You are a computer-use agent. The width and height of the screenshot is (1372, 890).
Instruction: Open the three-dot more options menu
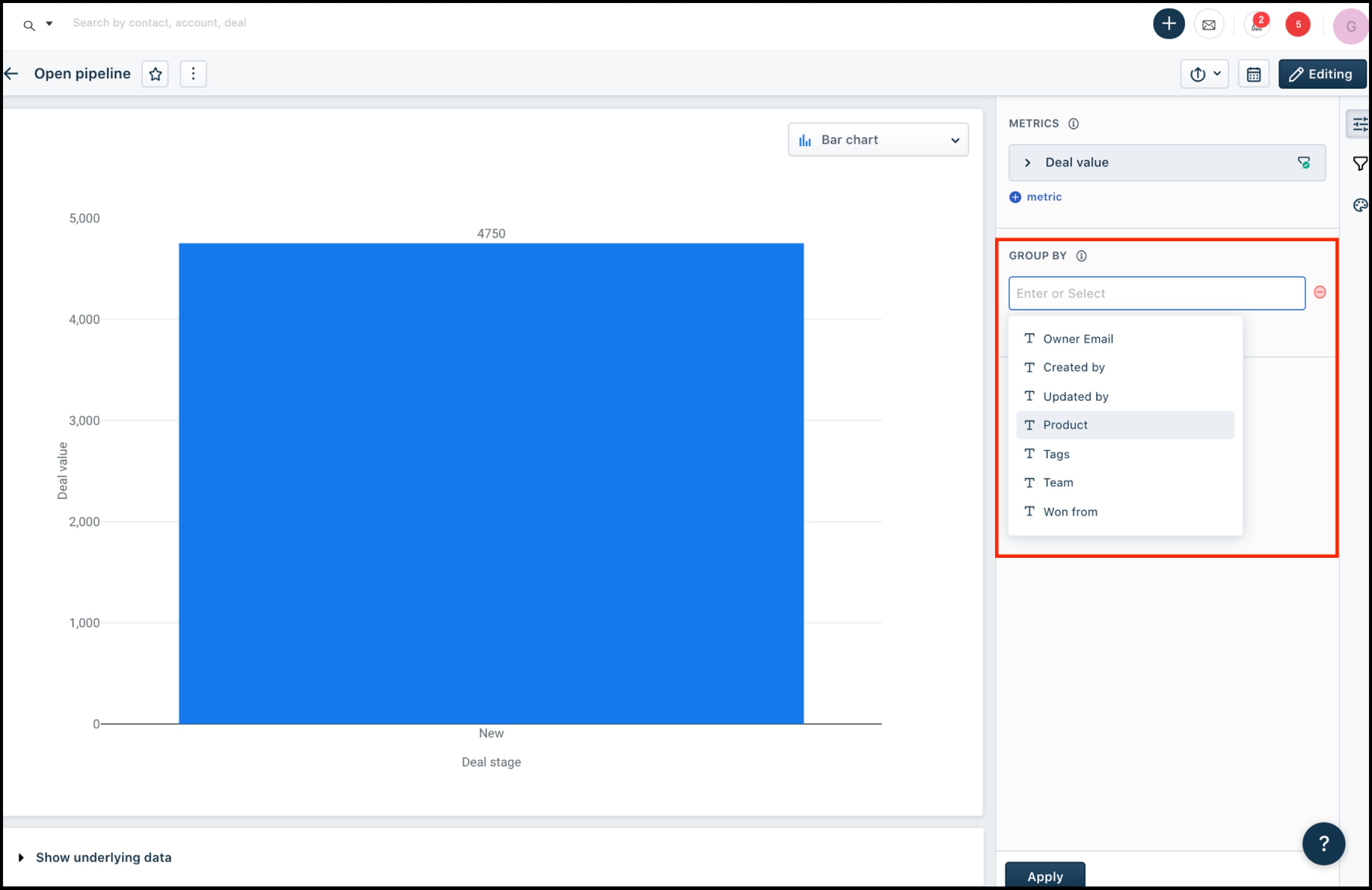[x=193, y=74]
